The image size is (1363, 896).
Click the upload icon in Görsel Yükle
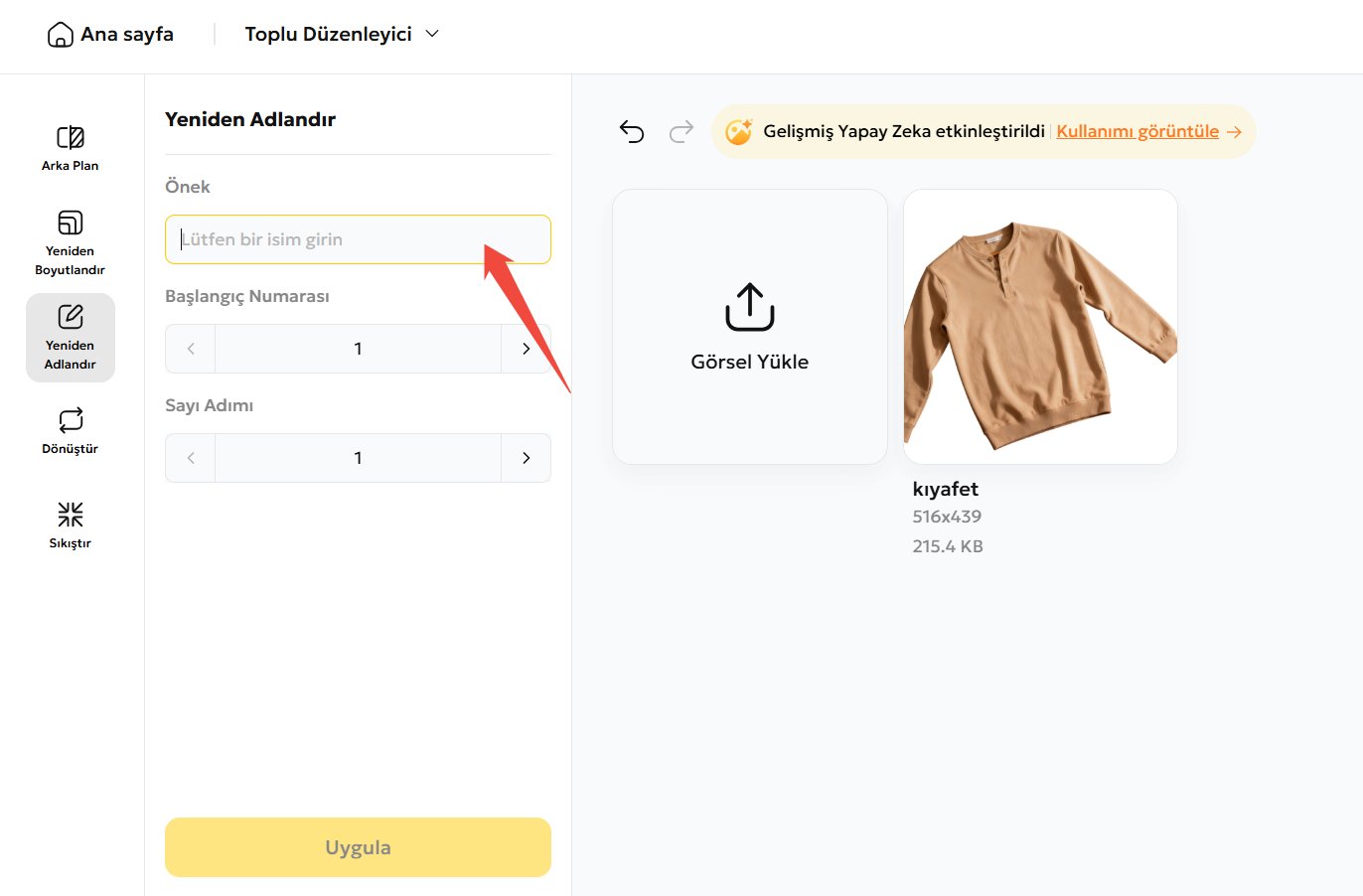coord(749,307)
